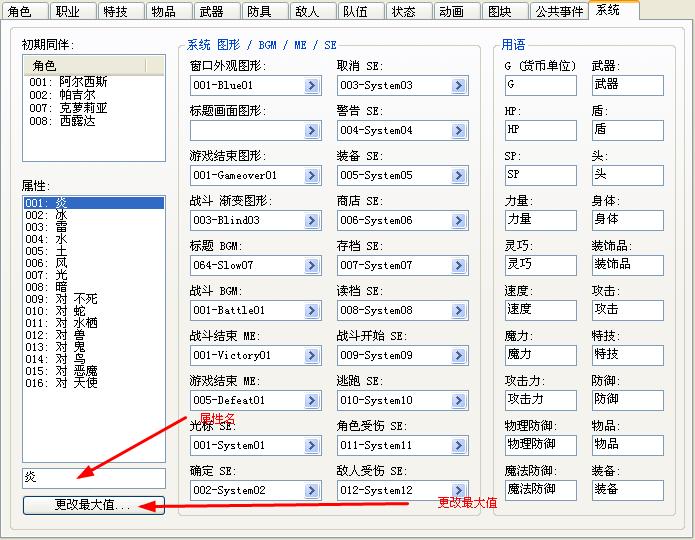The height and width of the screenshot is (540, 695).
Task: Change 读档 SE 008-System08 via arrow
Action: (459, 310)
